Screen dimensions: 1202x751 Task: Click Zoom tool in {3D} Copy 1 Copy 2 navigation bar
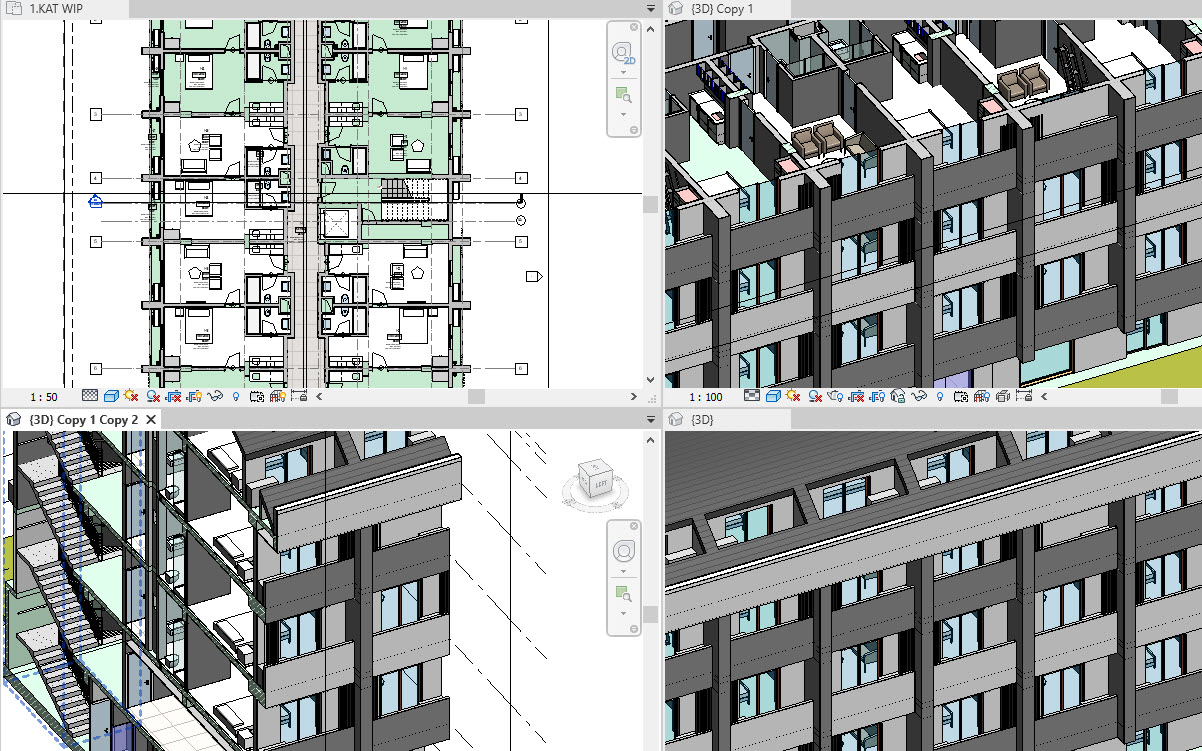point(624,594)
